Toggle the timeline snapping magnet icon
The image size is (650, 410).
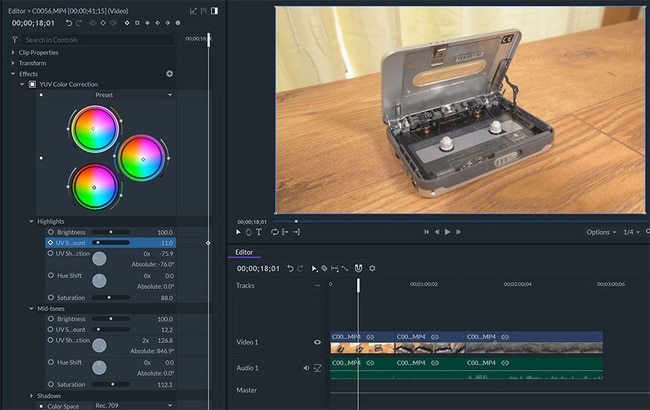click(x=359, y=268)
